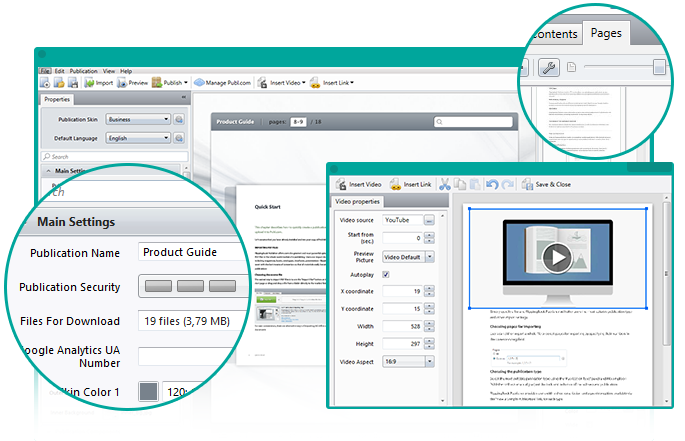Image resolution: width=685 pixels, height=441 pixels.
Task: Click the pages number field showing 8-9
Action: (x=298, y=122)
